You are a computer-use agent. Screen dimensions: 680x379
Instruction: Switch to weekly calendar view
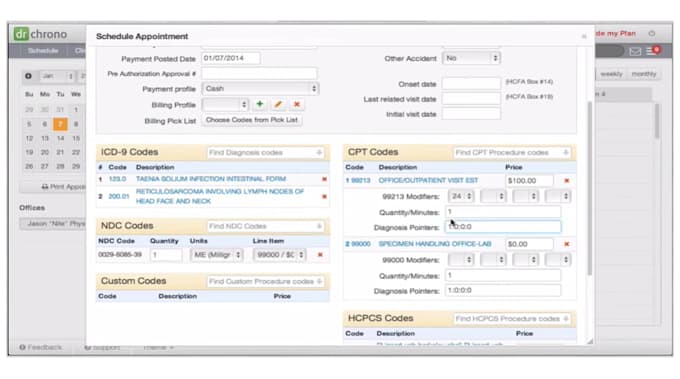611,74
